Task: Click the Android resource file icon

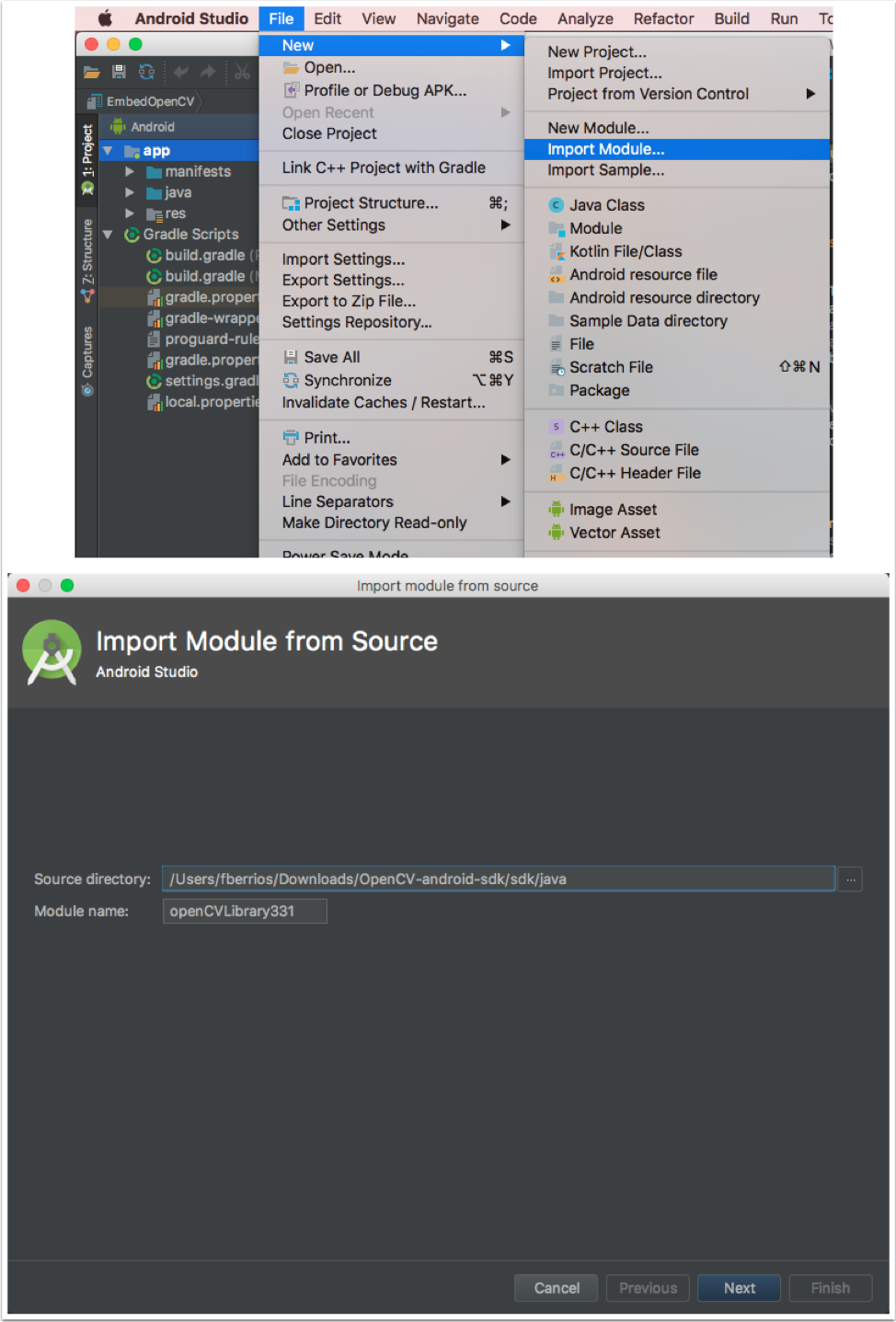Action: tap(557, 274)
